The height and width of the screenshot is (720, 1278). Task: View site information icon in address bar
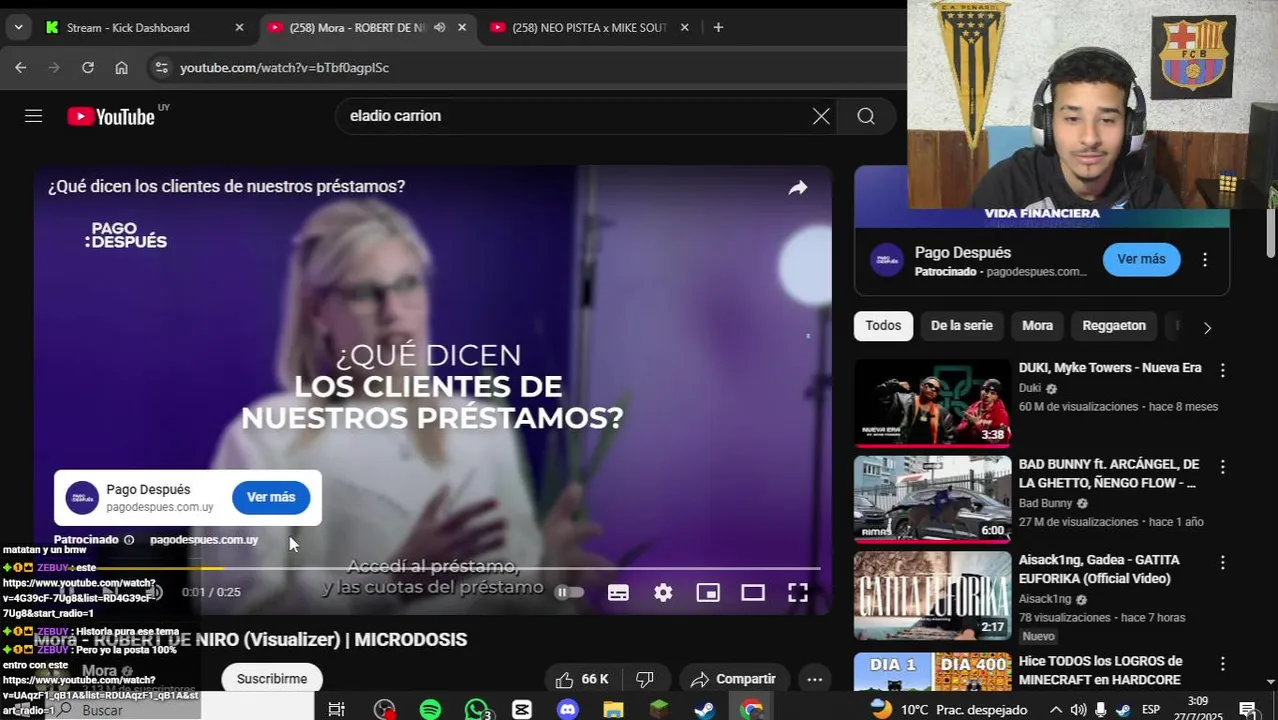(x=160, y=67)
